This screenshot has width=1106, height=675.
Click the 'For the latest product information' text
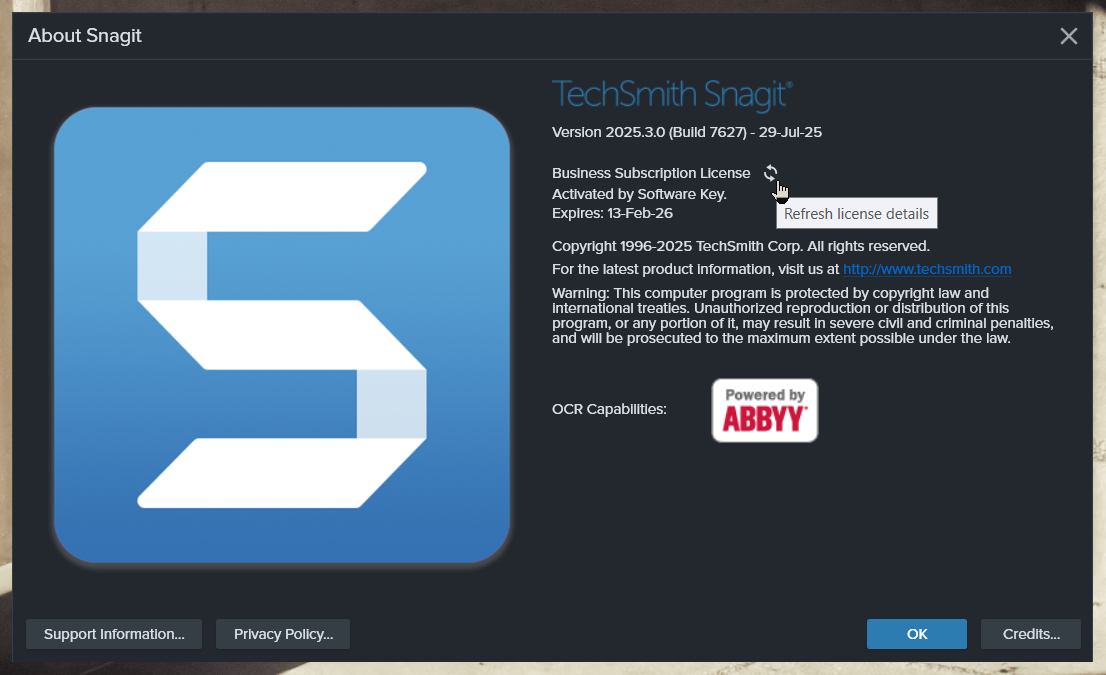(696, 269)
